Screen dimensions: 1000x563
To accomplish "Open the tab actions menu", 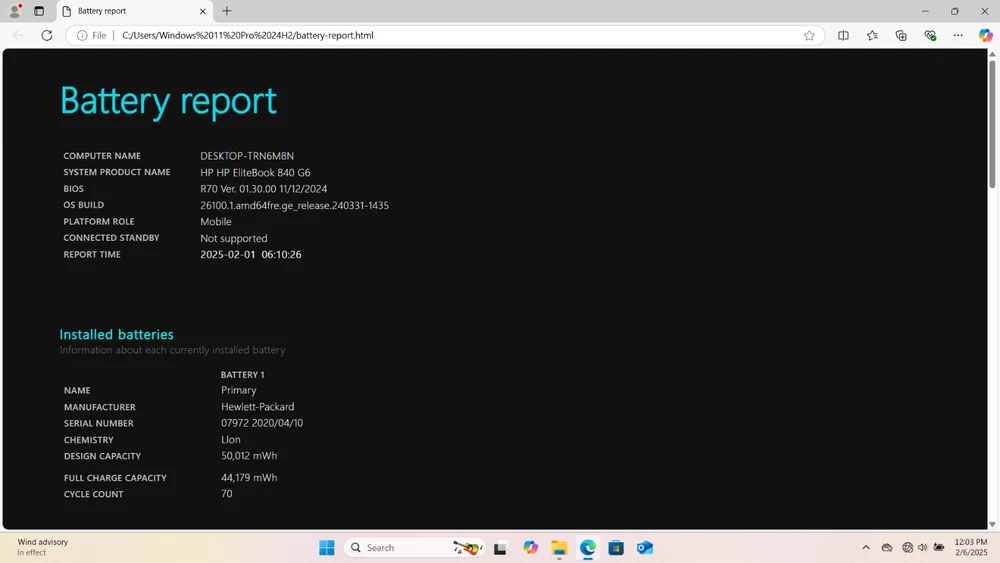I will coord(39,11).
